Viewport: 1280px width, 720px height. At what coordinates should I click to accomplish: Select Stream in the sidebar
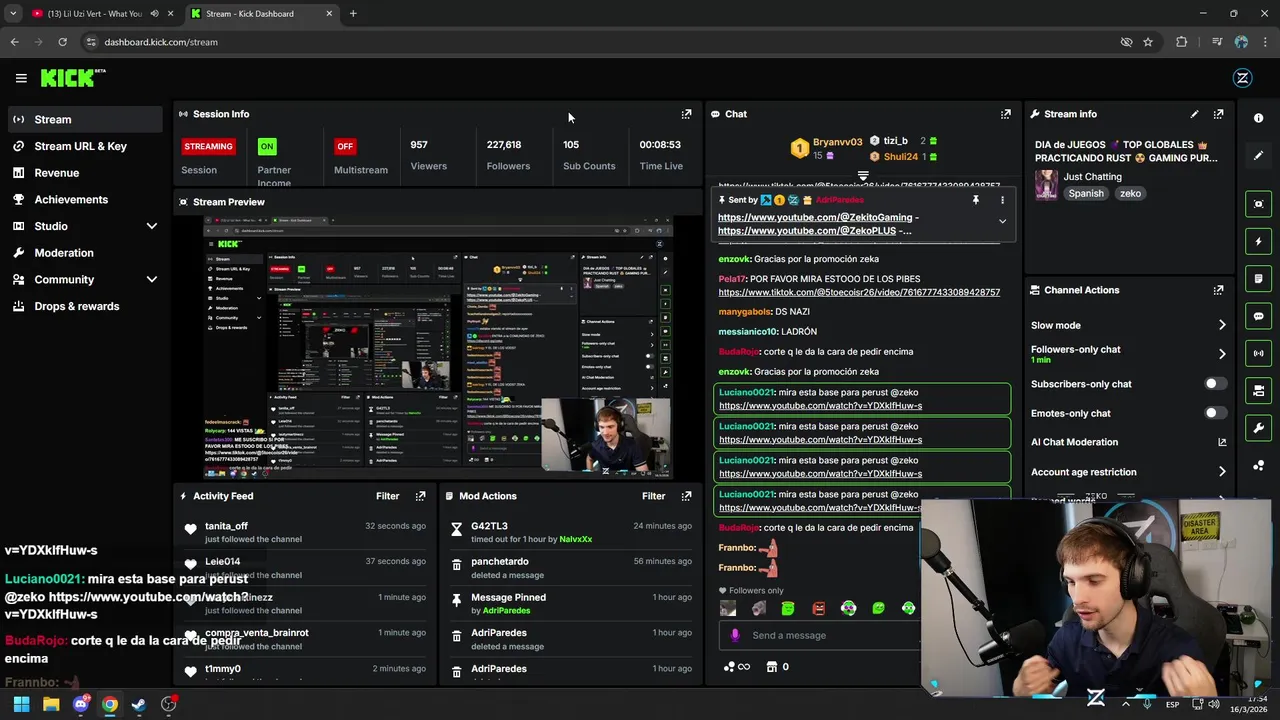pos(85,119)
